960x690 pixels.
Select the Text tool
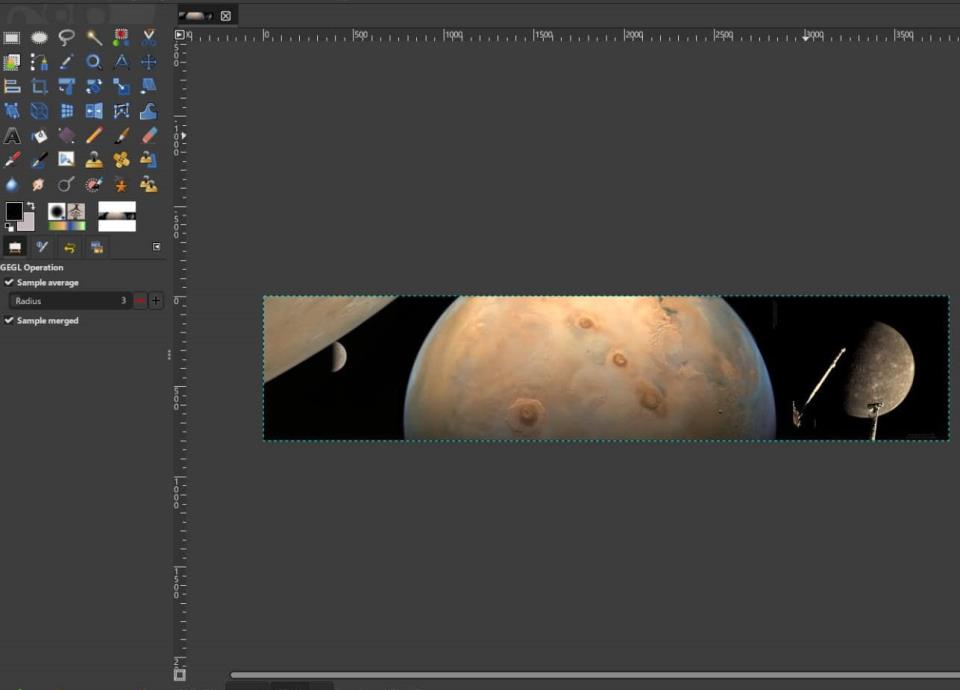[x=12, y=135]
